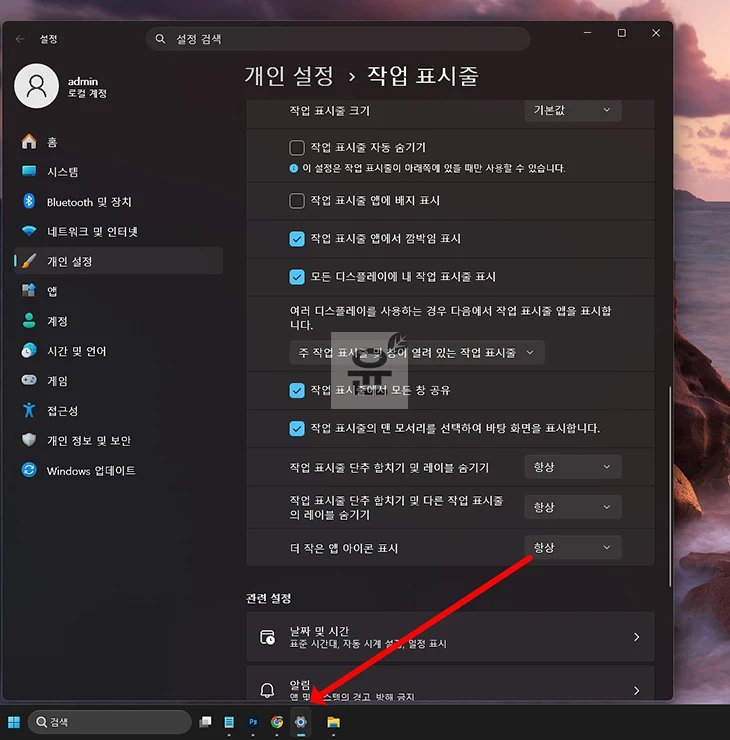Click the 게임 controller icon

[x=29, y=380]
